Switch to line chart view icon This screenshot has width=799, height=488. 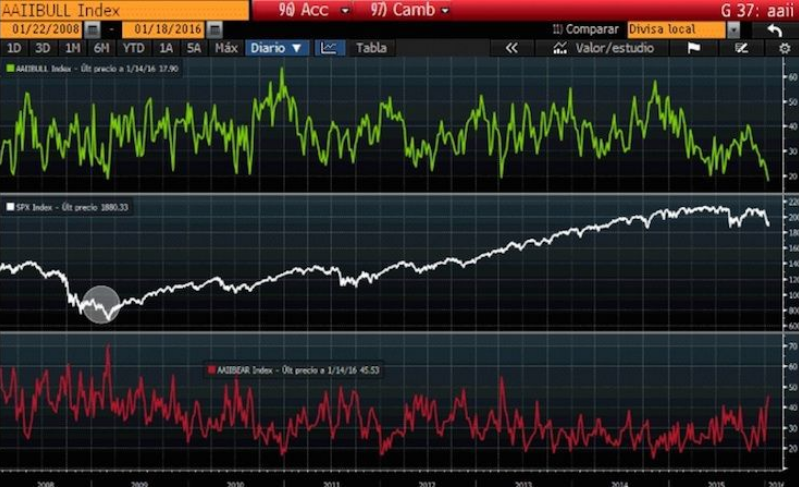tap(328, 47)
